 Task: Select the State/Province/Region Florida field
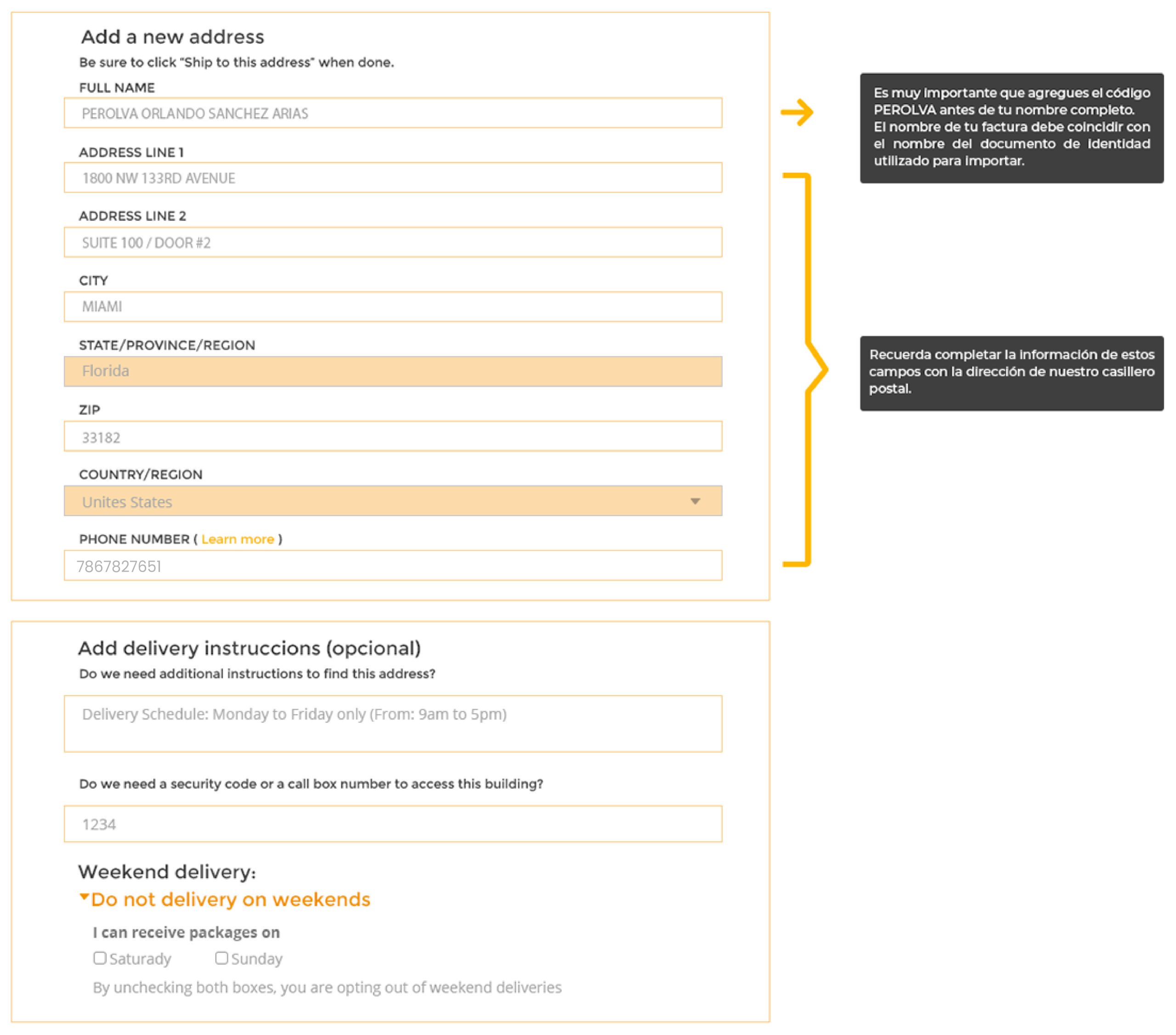[x=393, y=371]
